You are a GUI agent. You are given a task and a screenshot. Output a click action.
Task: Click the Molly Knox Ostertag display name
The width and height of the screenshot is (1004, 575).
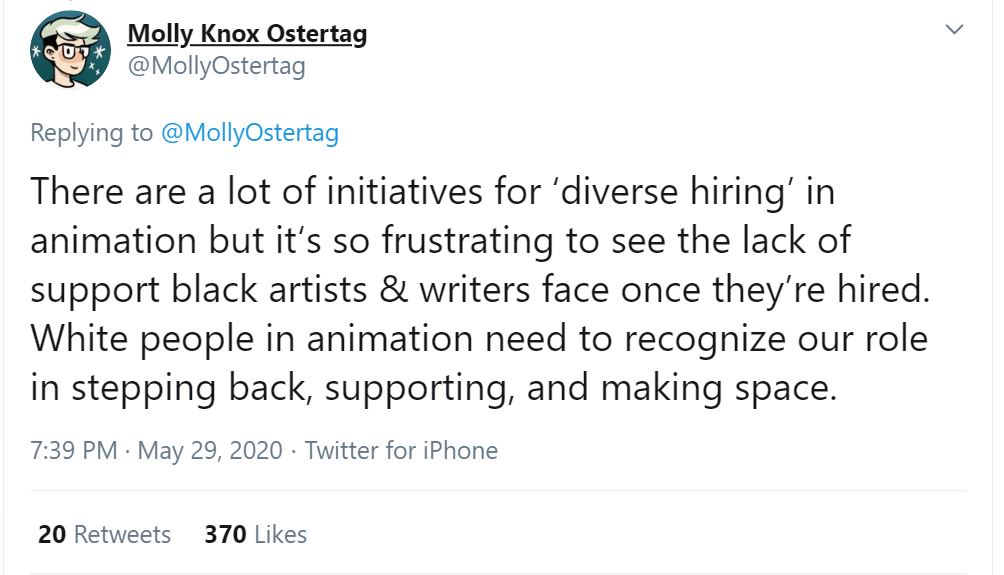247,34
